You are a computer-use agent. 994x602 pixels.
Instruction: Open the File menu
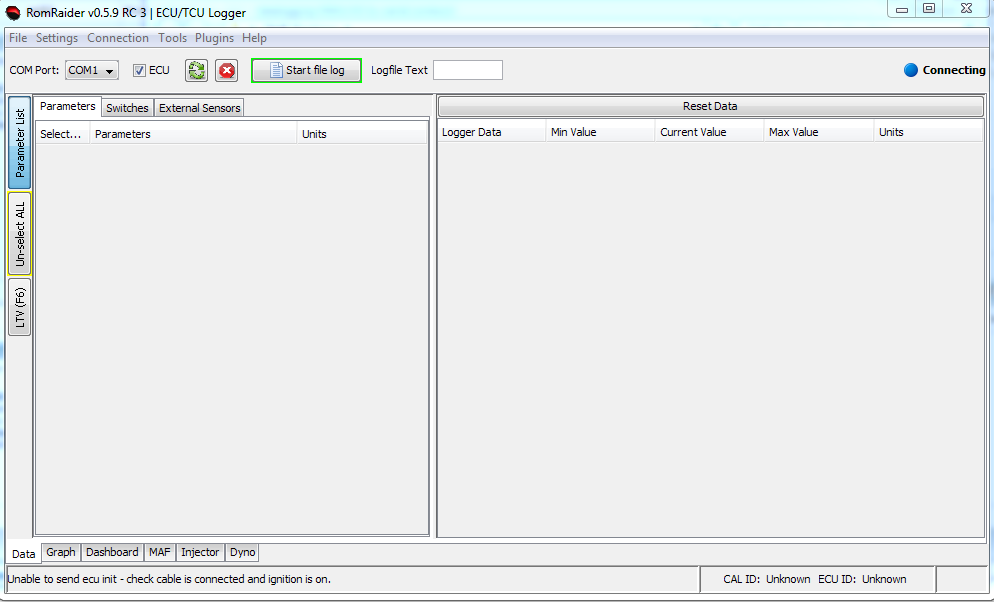pyautogui.click(x=18, y=38)
